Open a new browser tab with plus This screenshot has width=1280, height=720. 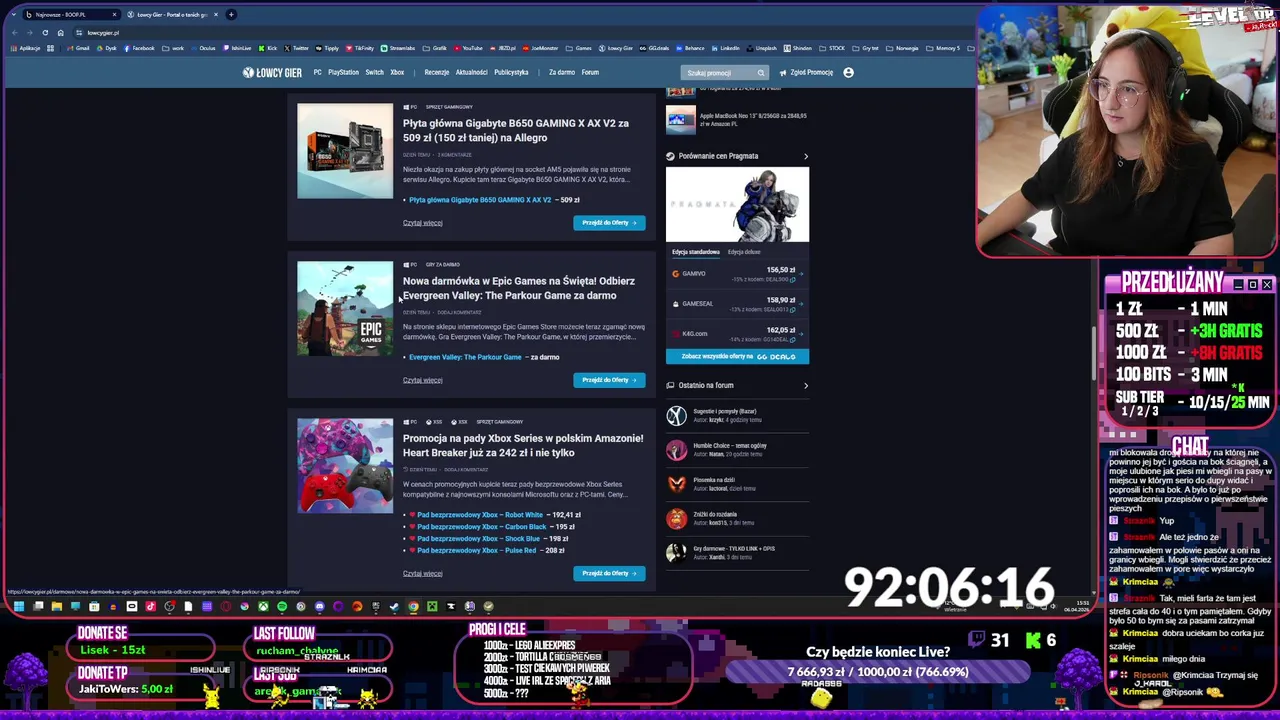click(x=230, y=14)
